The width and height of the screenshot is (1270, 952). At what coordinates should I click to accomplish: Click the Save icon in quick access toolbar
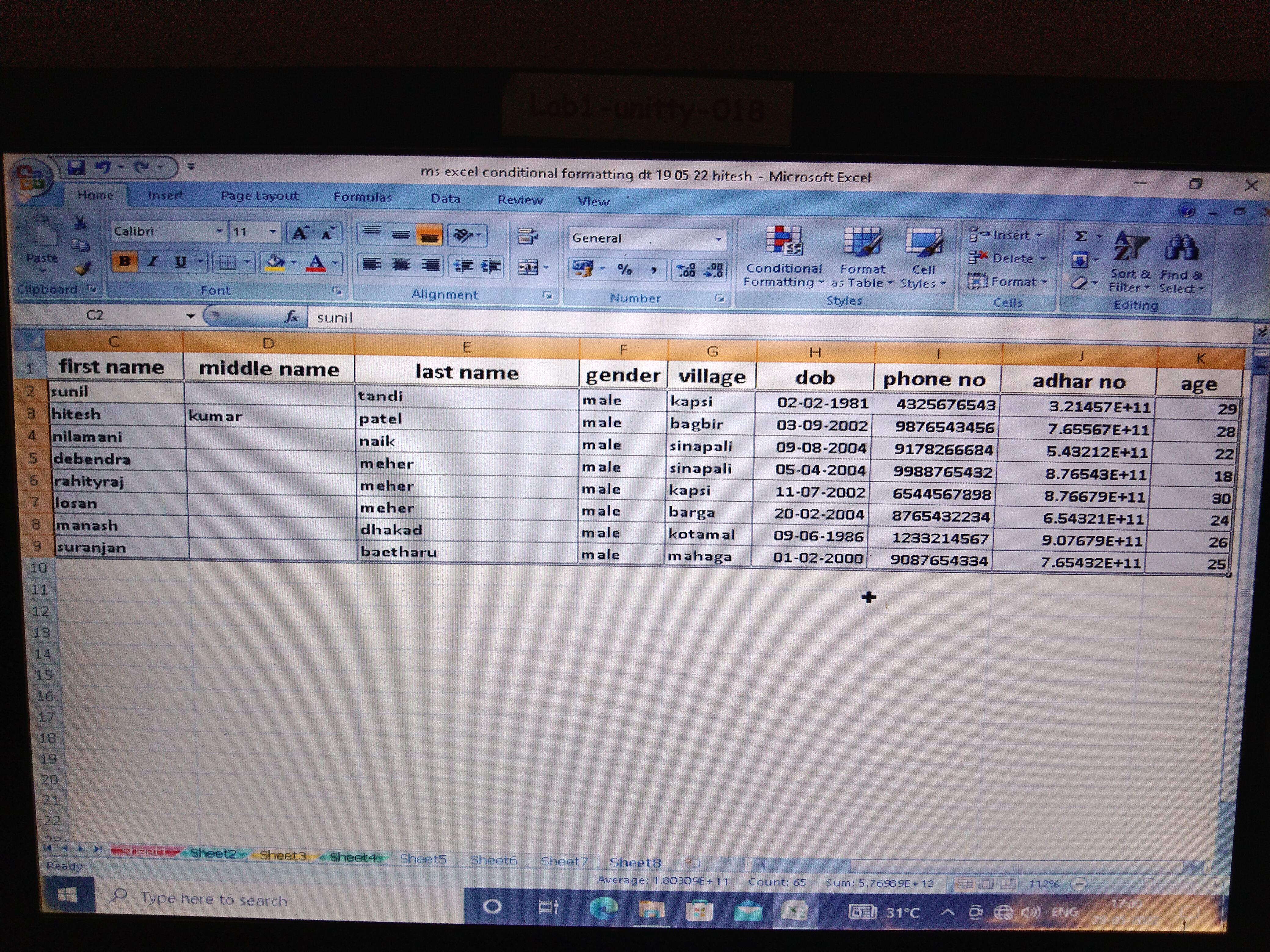click(76, 167)
